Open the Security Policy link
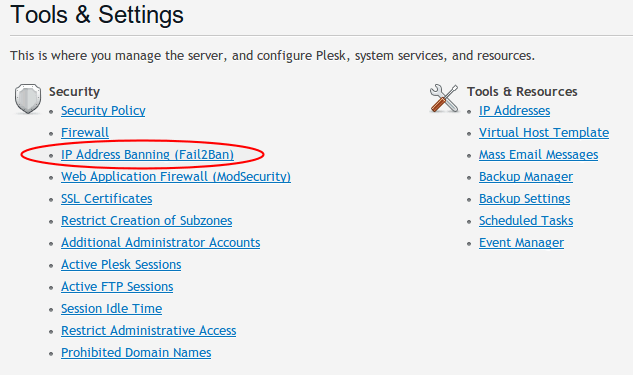The image size is (633, 375). pos(103,111)
